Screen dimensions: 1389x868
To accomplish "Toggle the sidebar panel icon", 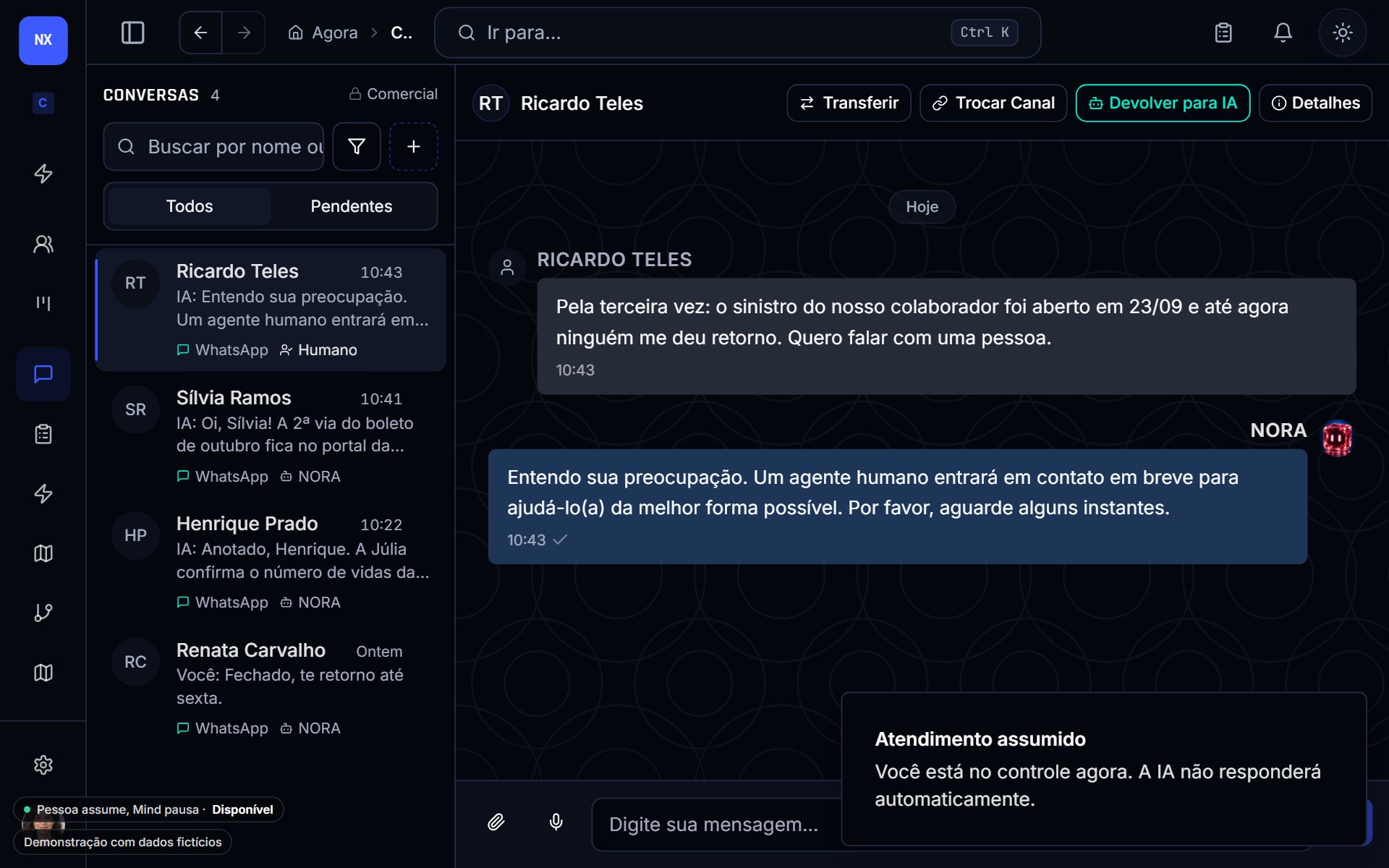I will point(132,33).
